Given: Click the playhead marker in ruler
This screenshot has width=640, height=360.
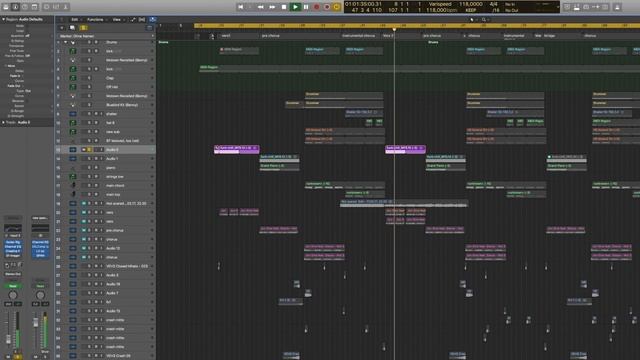Looking at the screenshot, I should pyautogui.click(x=394, y=29).
